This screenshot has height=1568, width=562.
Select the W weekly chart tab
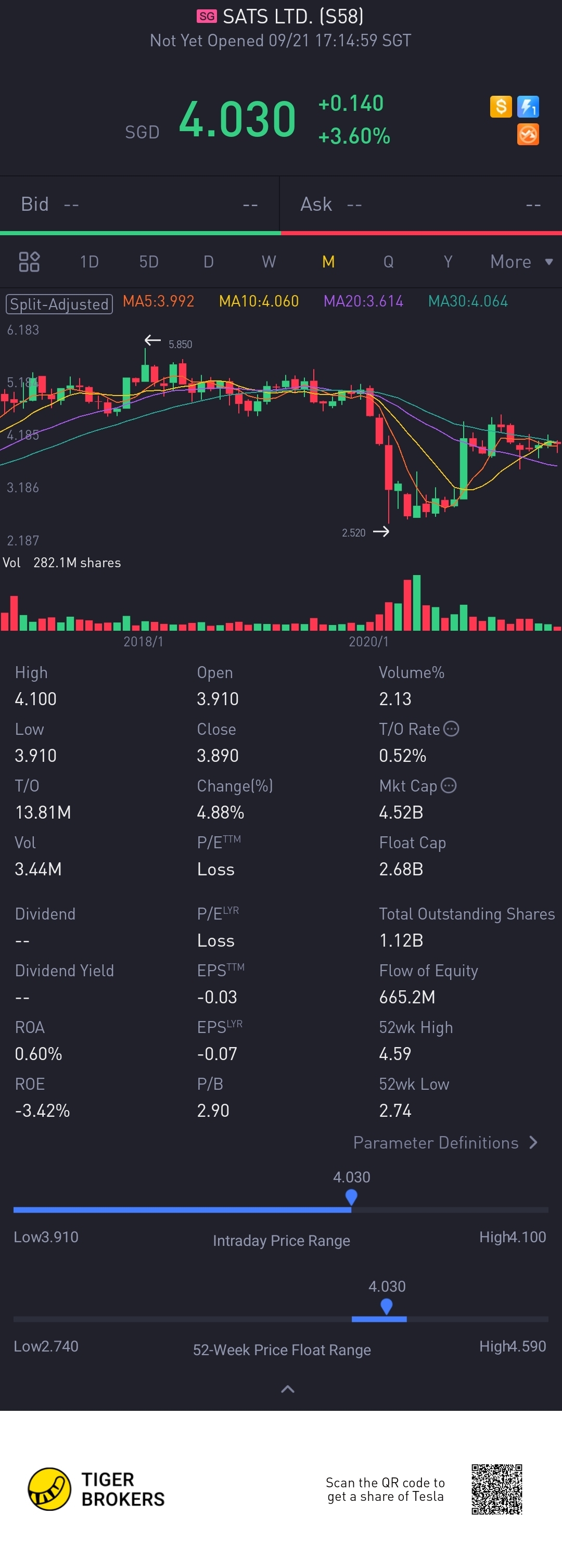click(x=269, y=262)
